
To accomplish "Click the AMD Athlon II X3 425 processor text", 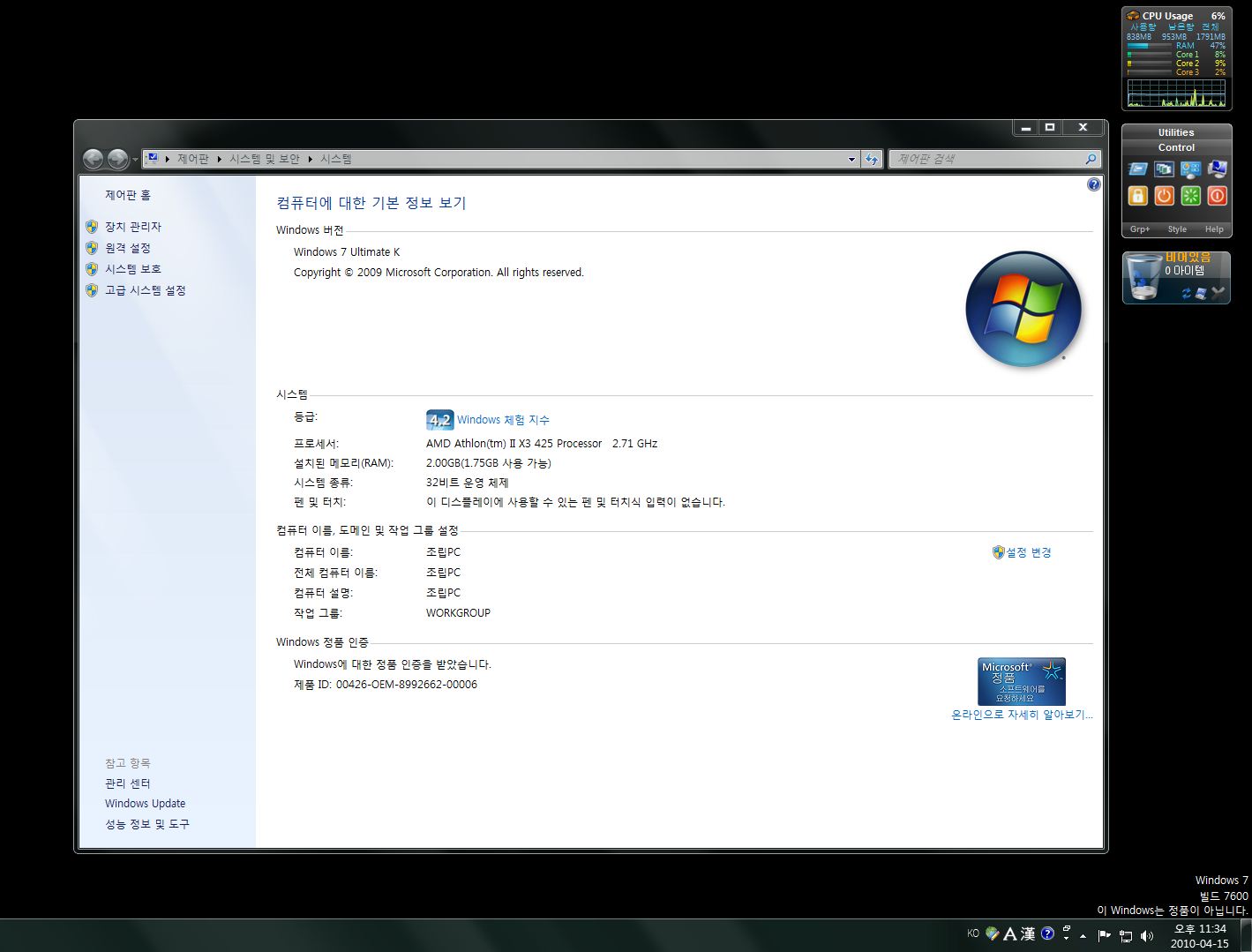I will (542, 444).
